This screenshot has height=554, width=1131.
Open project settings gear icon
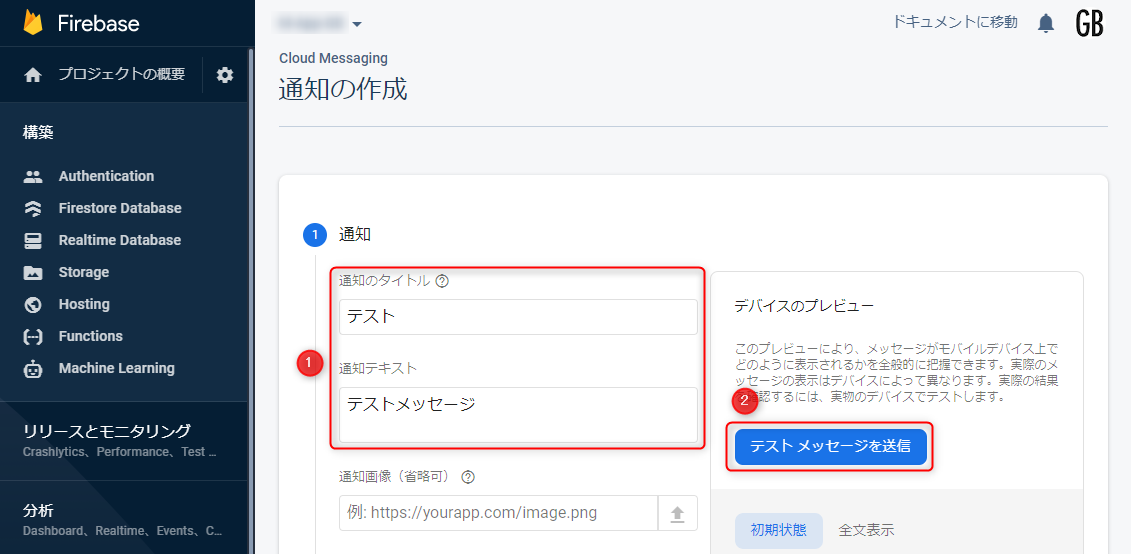225,75
